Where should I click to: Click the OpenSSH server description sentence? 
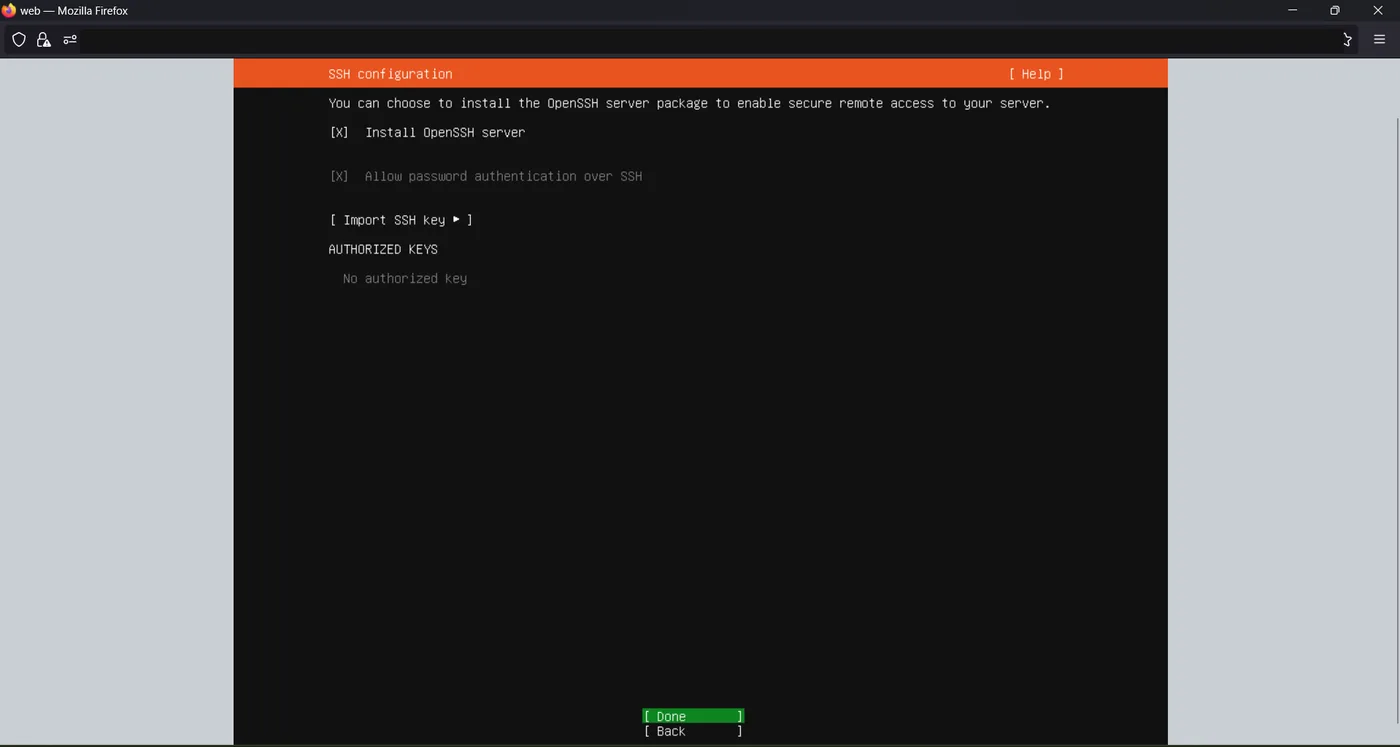[x=689, y=103]
